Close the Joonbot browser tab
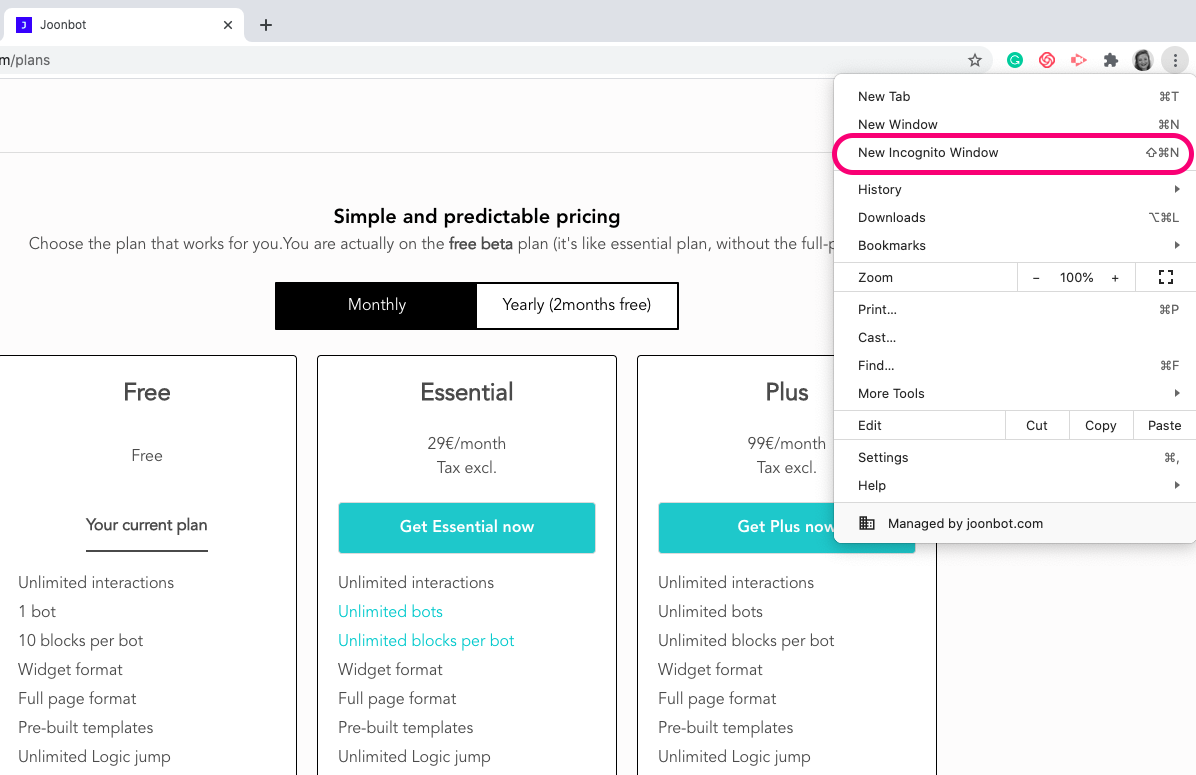1196x775 pixels. [x=227, y=25]
